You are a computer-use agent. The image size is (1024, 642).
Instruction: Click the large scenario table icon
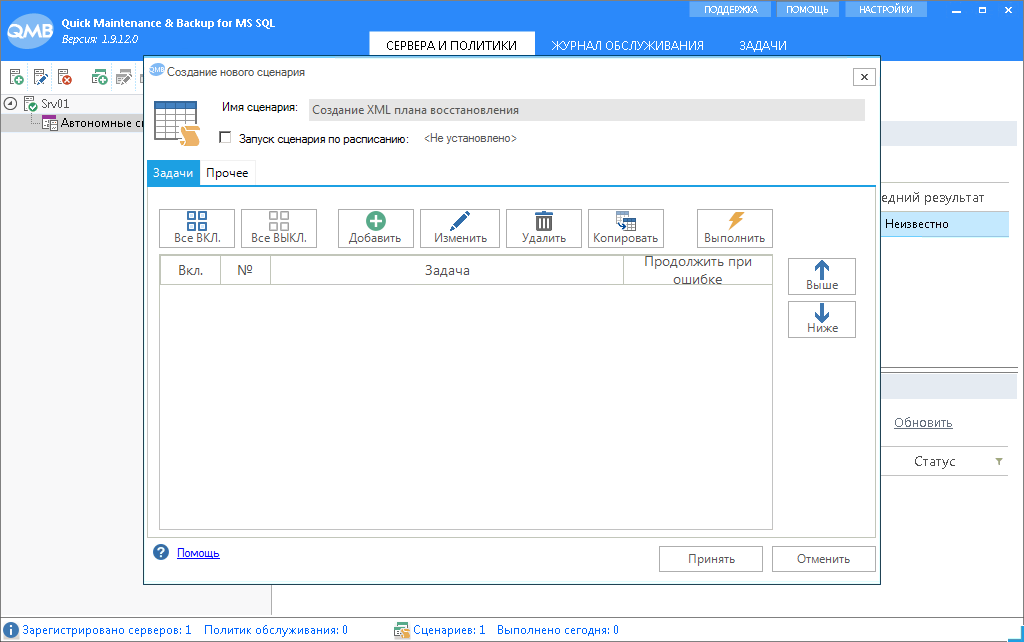(x=177, y=123)
